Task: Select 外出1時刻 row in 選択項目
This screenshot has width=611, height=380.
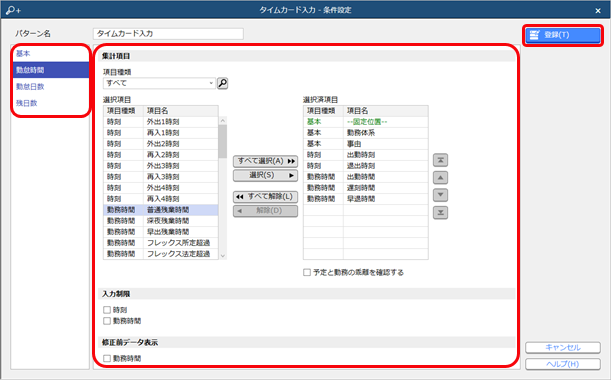Action: click(161, 122)
